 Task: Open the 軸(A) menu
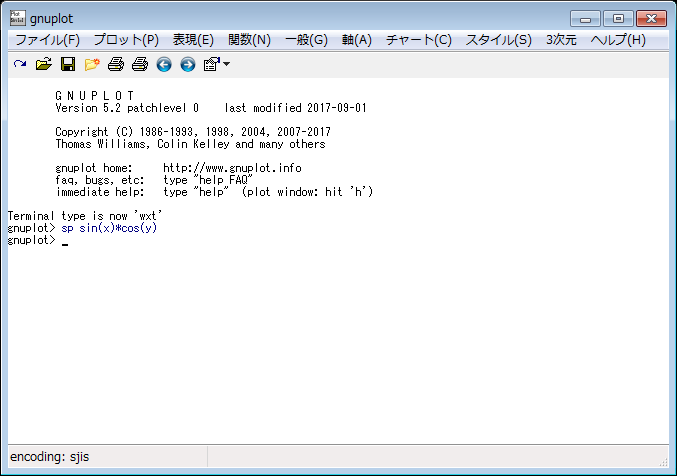[356, 40]
